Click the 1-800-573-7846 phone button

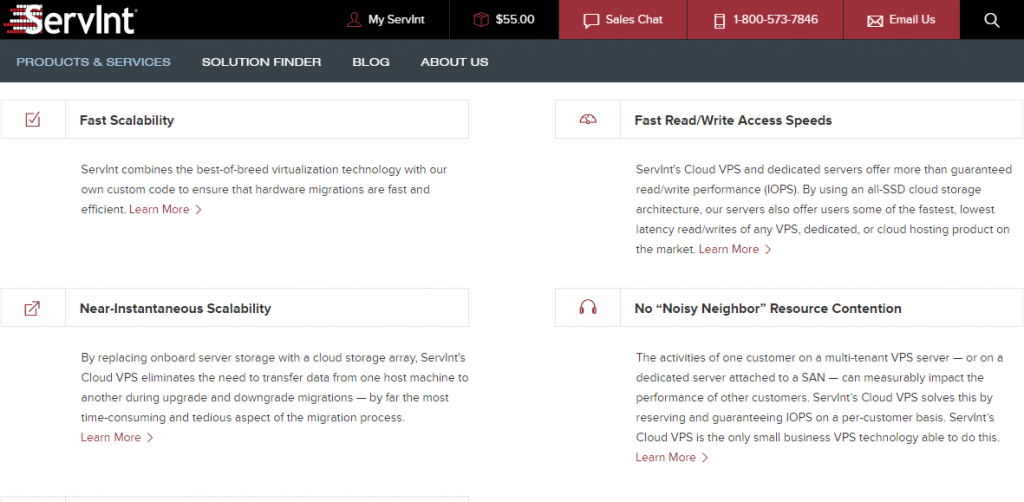tap(765, 20)
